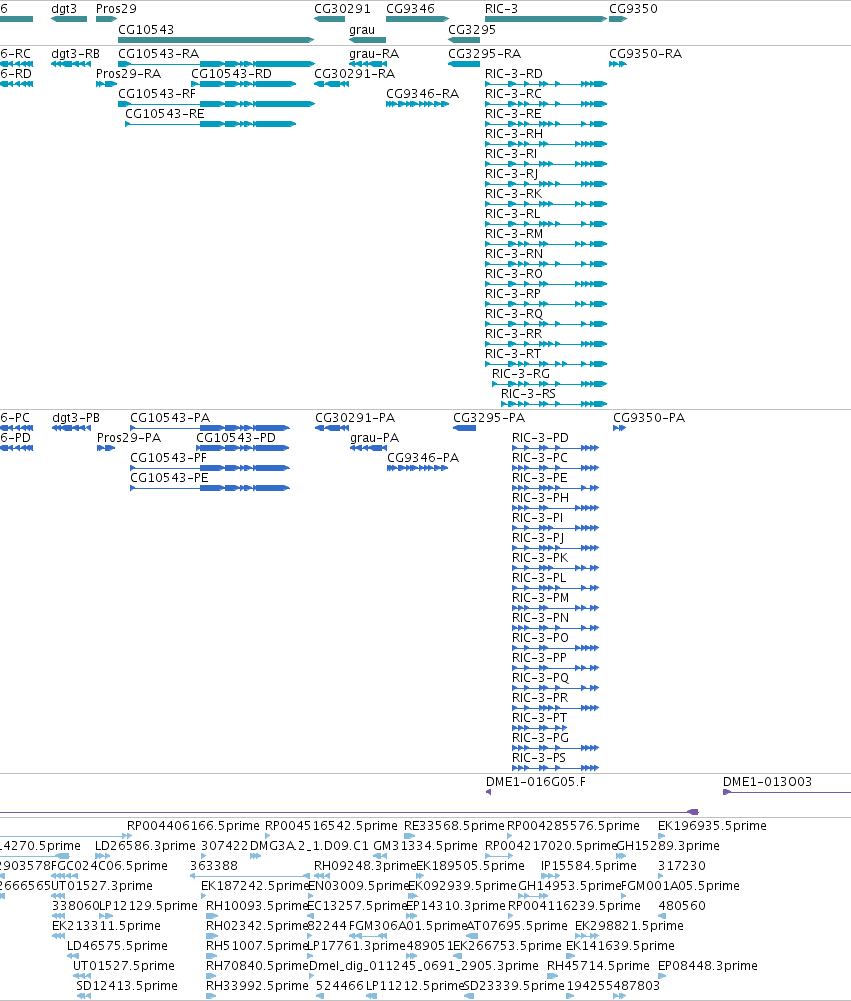The width and height of the screenshot is (851, 1001).
Task: Open protein RIC-3-PS
Action: pyautogui.click(x=555, y=767)
